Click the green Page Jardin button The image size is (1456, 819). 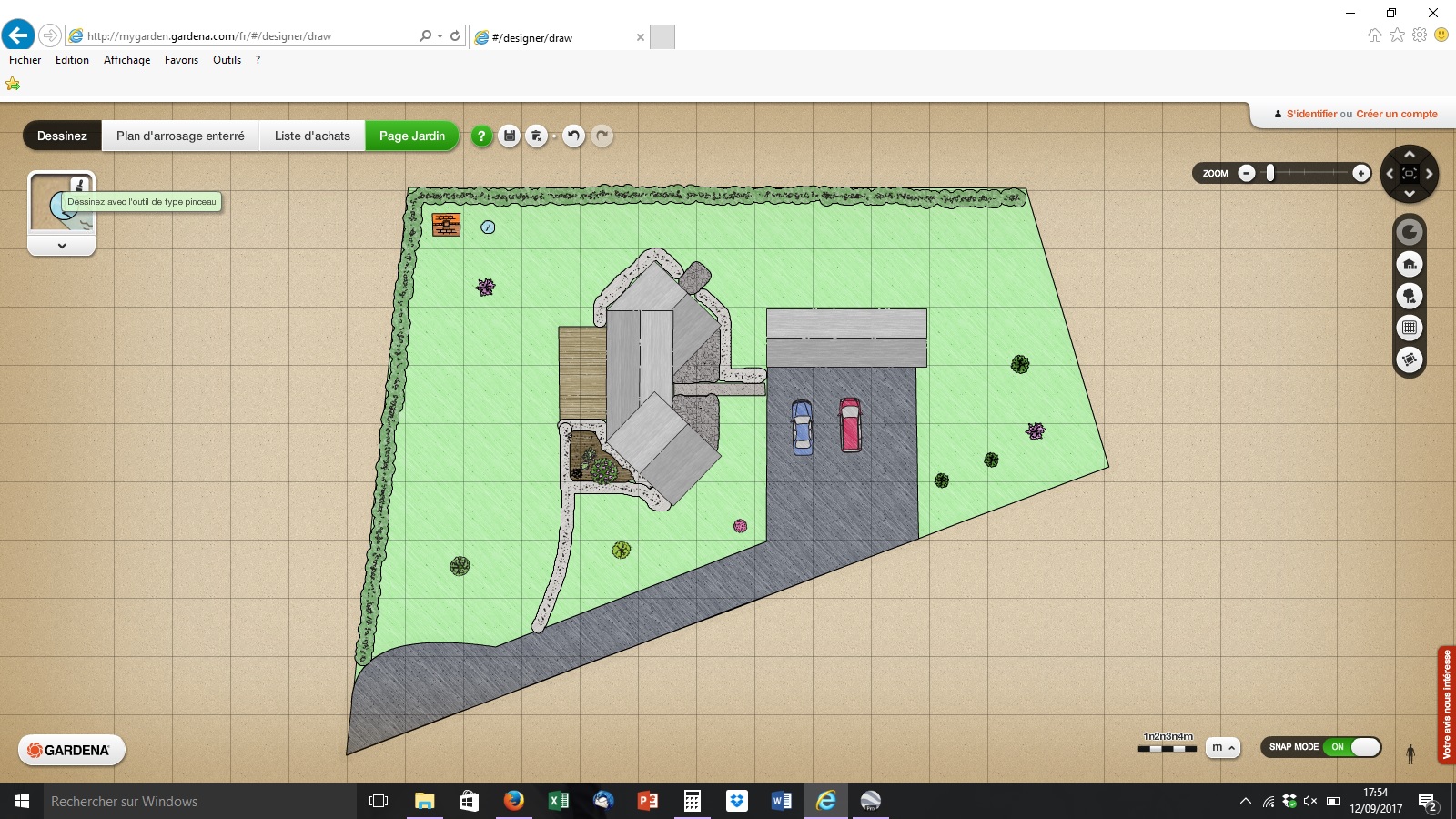pos(412,136)
